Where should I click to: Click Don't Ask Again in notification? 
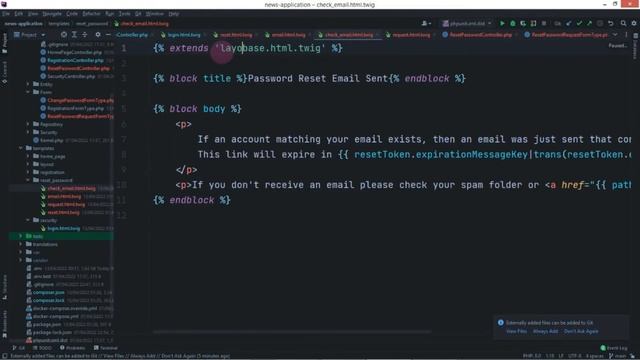point(581,331)
